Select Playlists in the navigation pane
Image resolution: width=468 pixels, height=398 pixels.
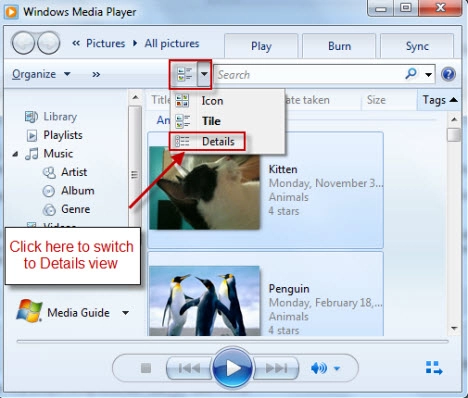coord(63,135)
